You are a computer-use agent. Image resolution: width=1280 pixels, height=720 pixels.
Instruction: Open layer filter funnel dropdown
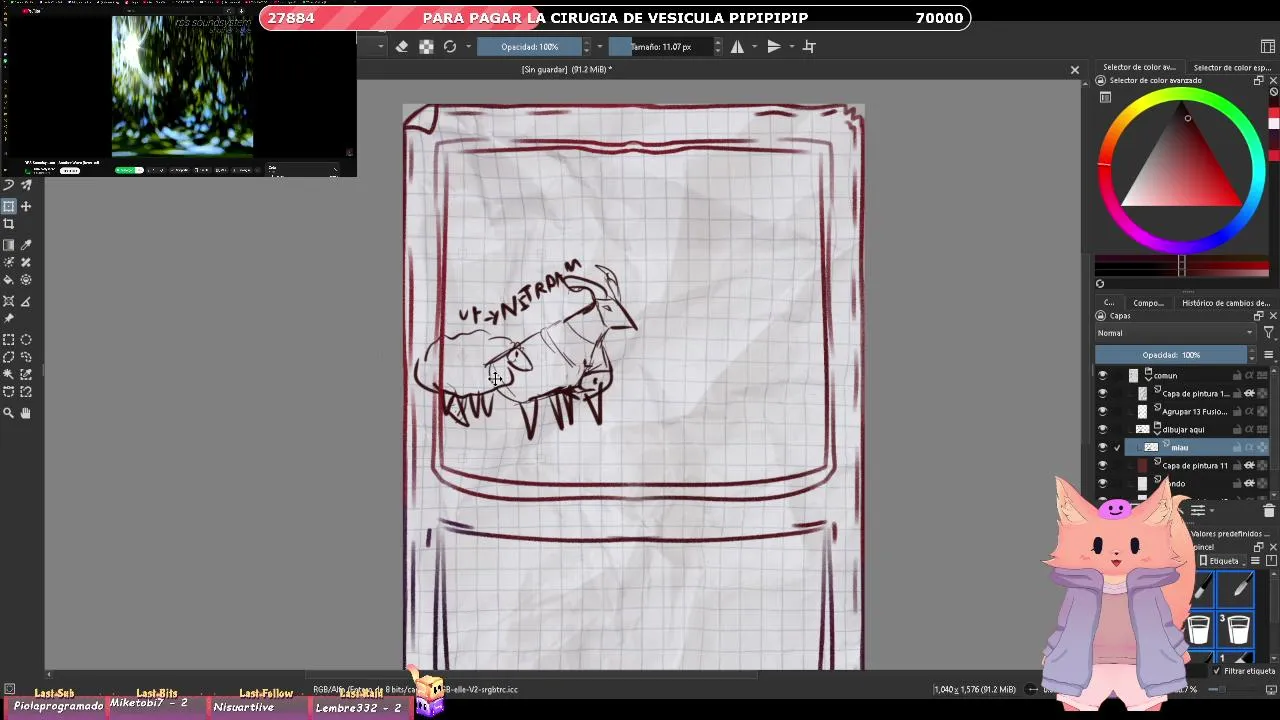pyautogui.click(x=1268, y=333)
